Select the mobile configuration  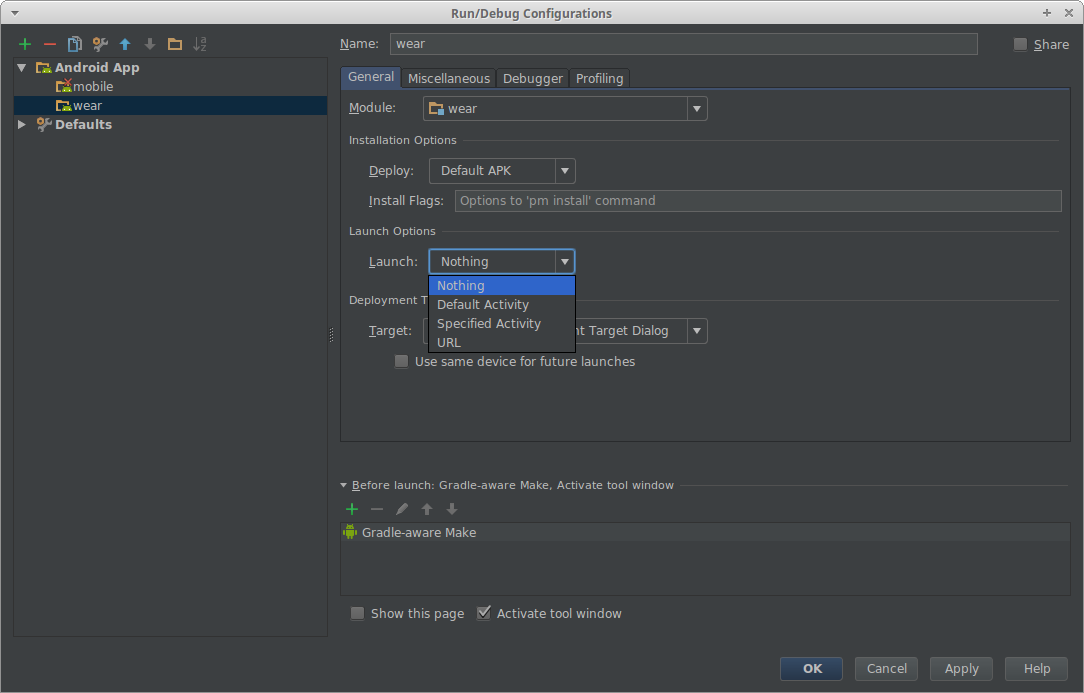(170, 86)
